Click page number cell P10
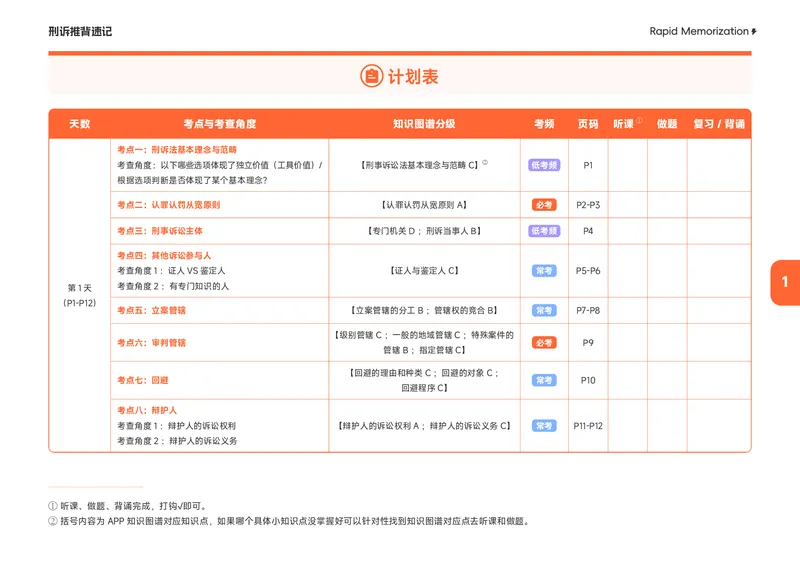Image resolution: width=800 pixels, height=566 pixels. [x=588, y=380]
